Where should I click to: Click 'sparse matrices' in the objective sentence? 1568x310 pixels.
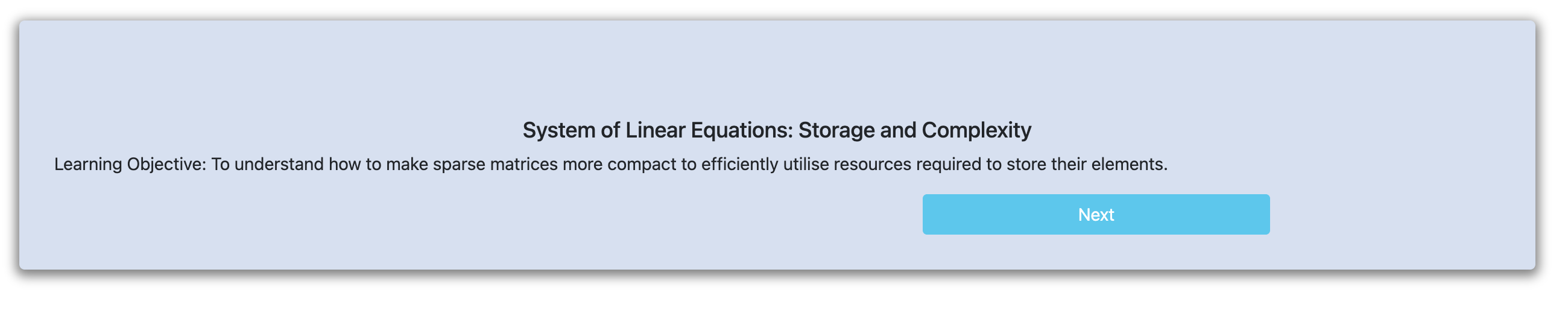click(x=495, y=165)
